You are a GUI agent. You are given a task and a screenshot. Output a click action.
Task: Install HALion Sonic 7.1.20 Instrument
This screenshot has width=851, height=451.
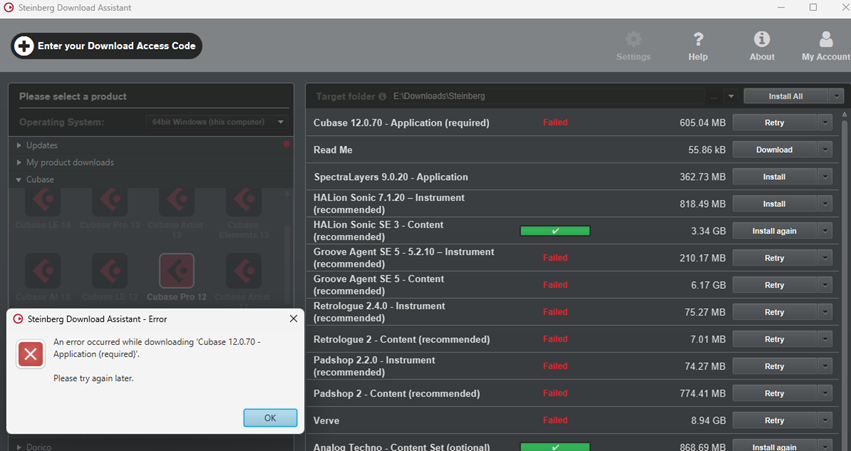click(774, 204)
